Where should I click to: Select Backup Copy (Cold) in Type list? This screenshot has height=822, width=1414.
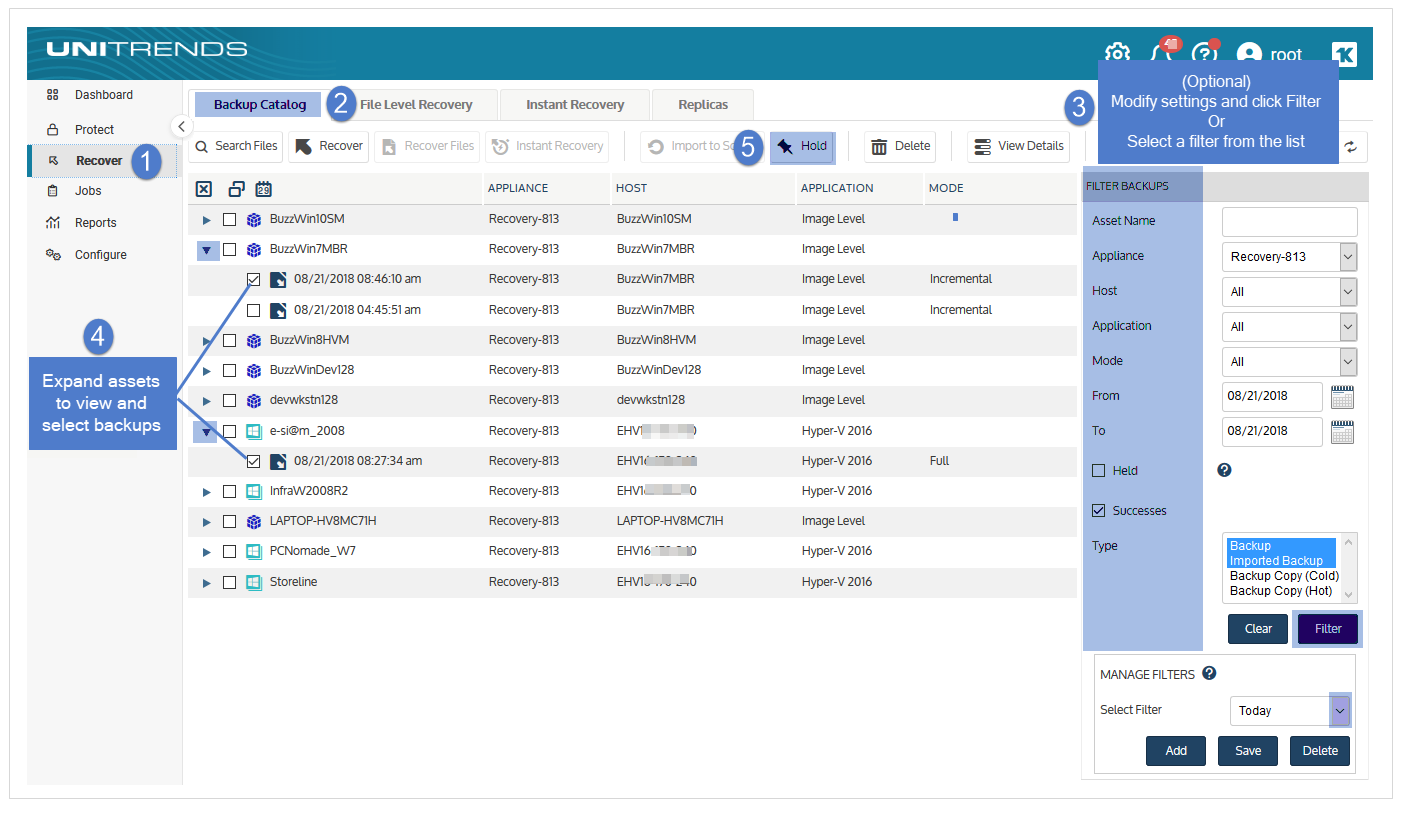1284,576
